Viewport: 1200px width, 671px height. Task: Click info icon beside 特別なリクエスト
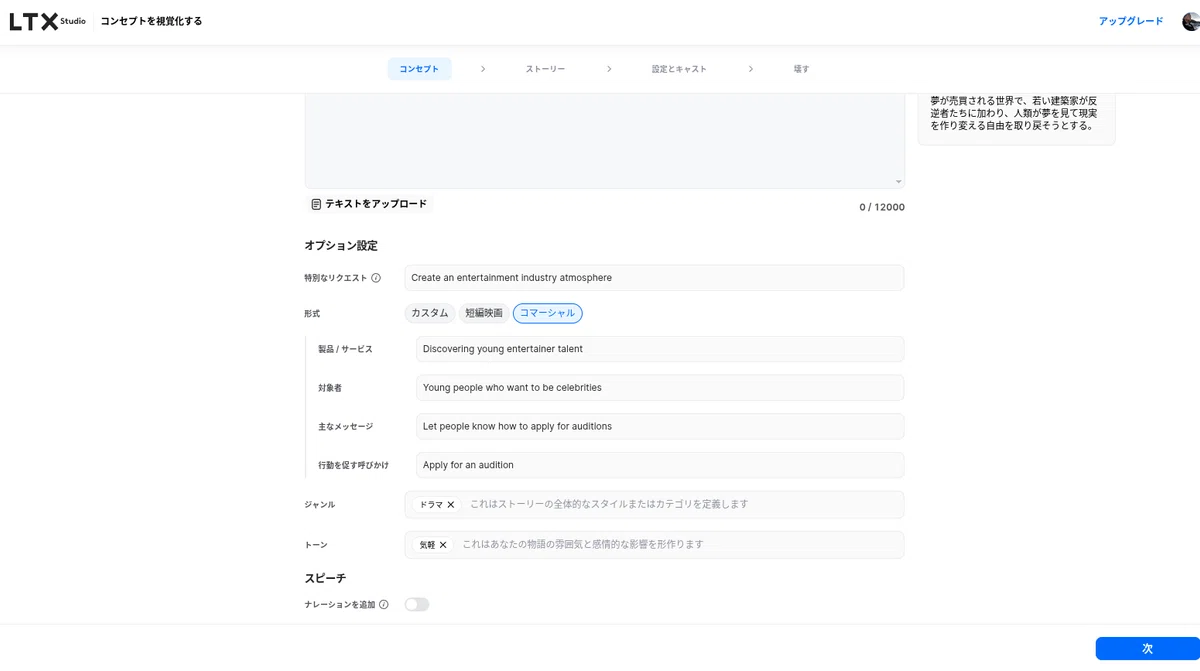(x=376, y=278)
